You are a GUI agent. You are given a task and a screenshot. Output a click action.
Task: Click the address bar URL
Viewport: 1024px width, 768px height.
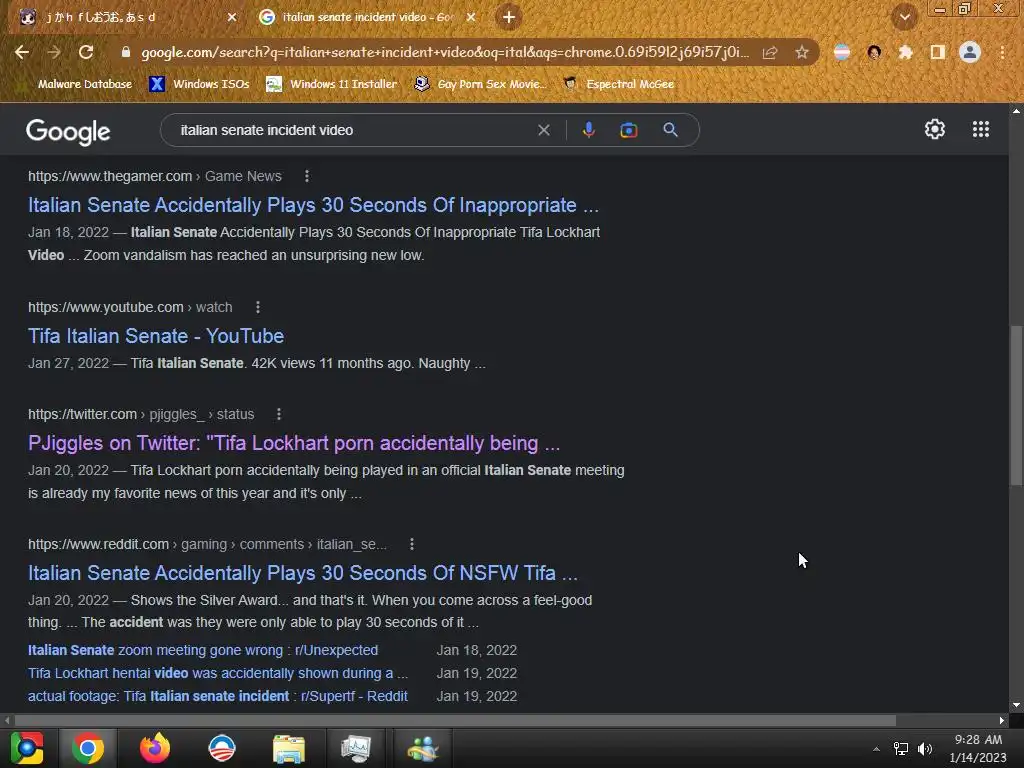[444, 52]
